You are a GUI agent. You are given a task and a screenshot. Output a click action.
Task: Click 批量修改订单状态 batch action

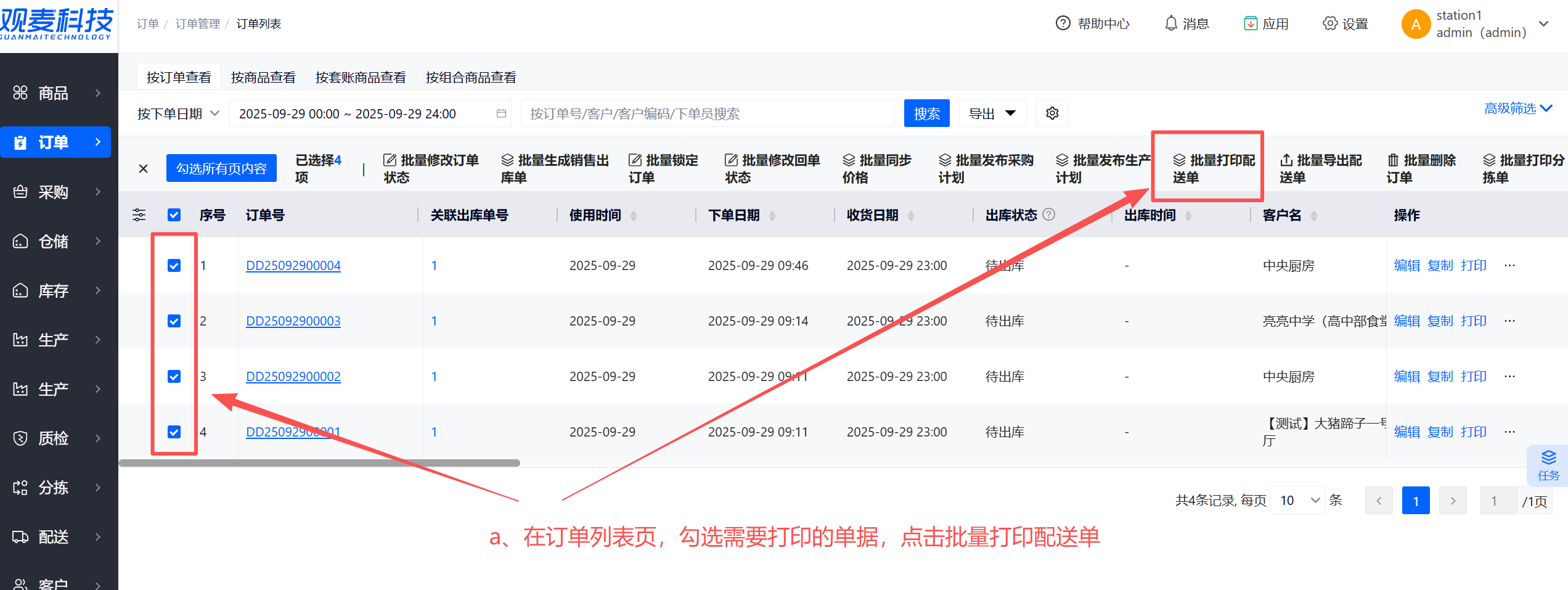coord(431,168)
